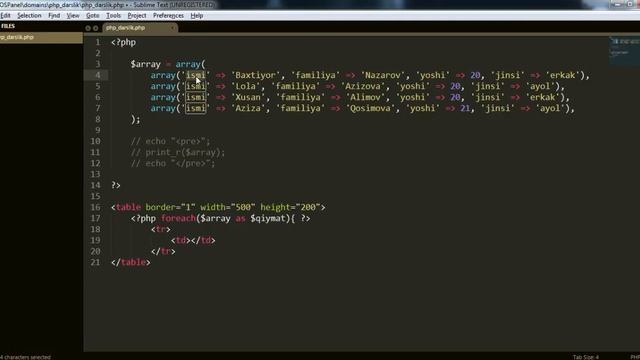Open the View menu
Viewport: 640px width, 360px height.
[x=73, y=16]
